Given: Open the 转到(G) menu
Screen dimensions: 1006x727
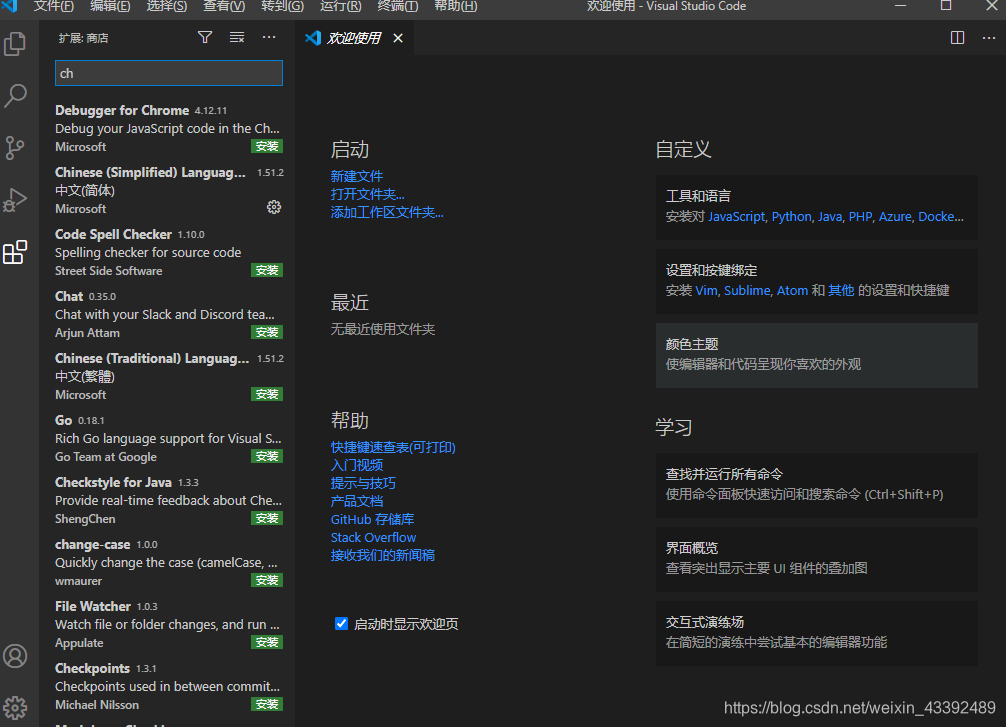Looking at the screenshot, I should [x=282, y=6].
